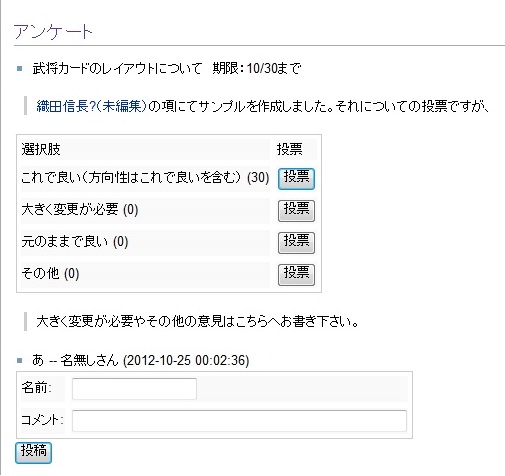This screenshot has height=476, width=505.
Task: Vote for 元のままで良い option
Action: (296, 243)
